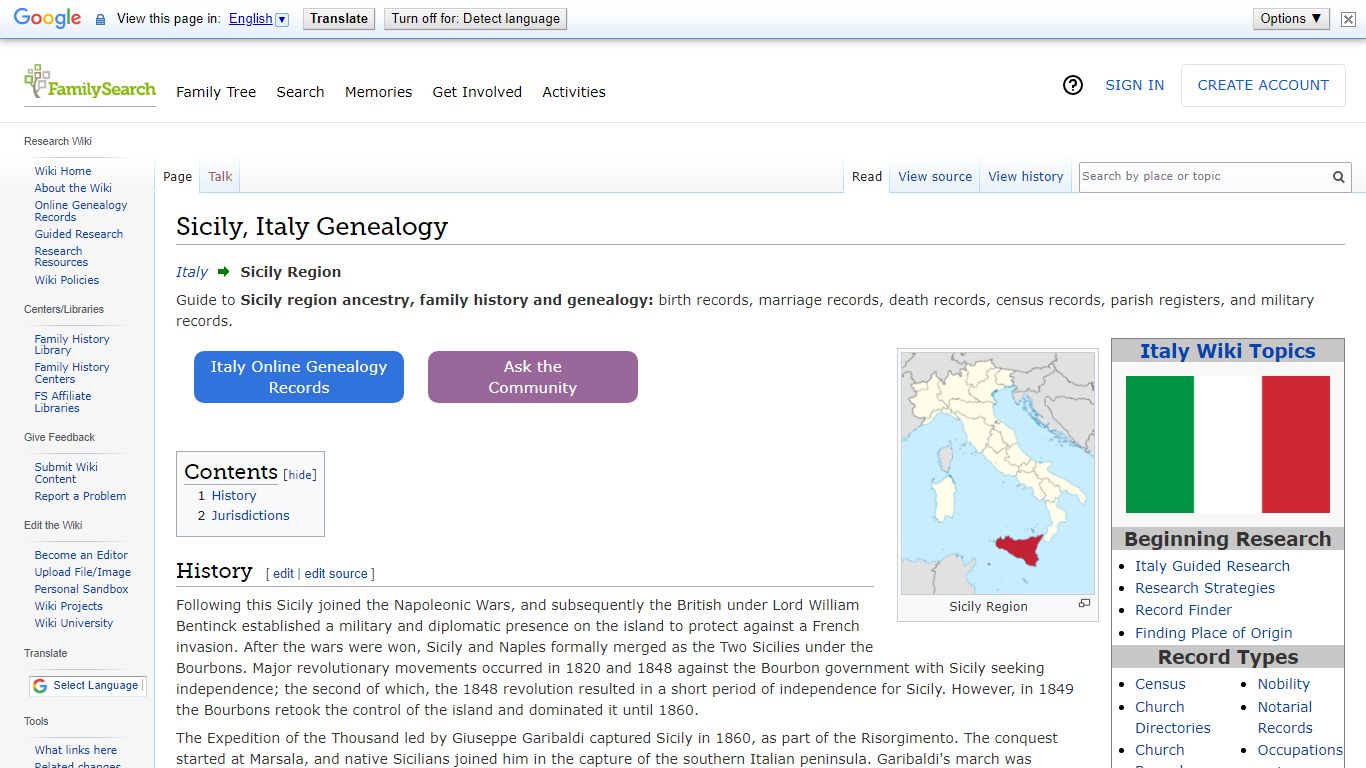Open Wiki University link
1366x768 pixels.
[74, 623]
